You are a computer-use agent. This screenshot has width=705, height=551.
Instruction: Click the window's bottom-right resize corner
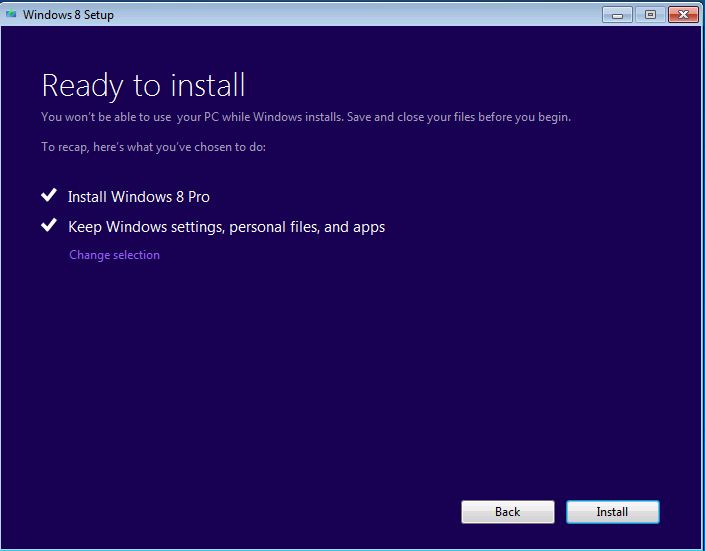(x=700, y=546)
